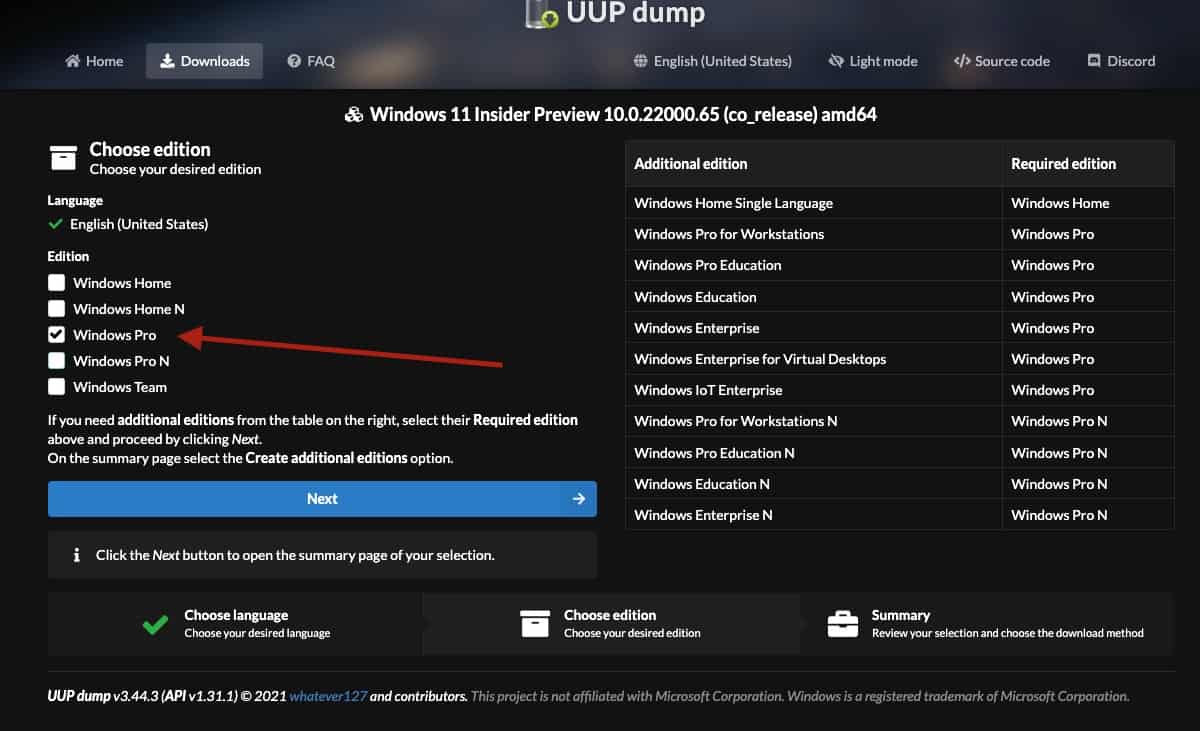Click 'Windows Enterprise' table cell
Viewport: 1200px width, 731px height.
pos(814,328)
